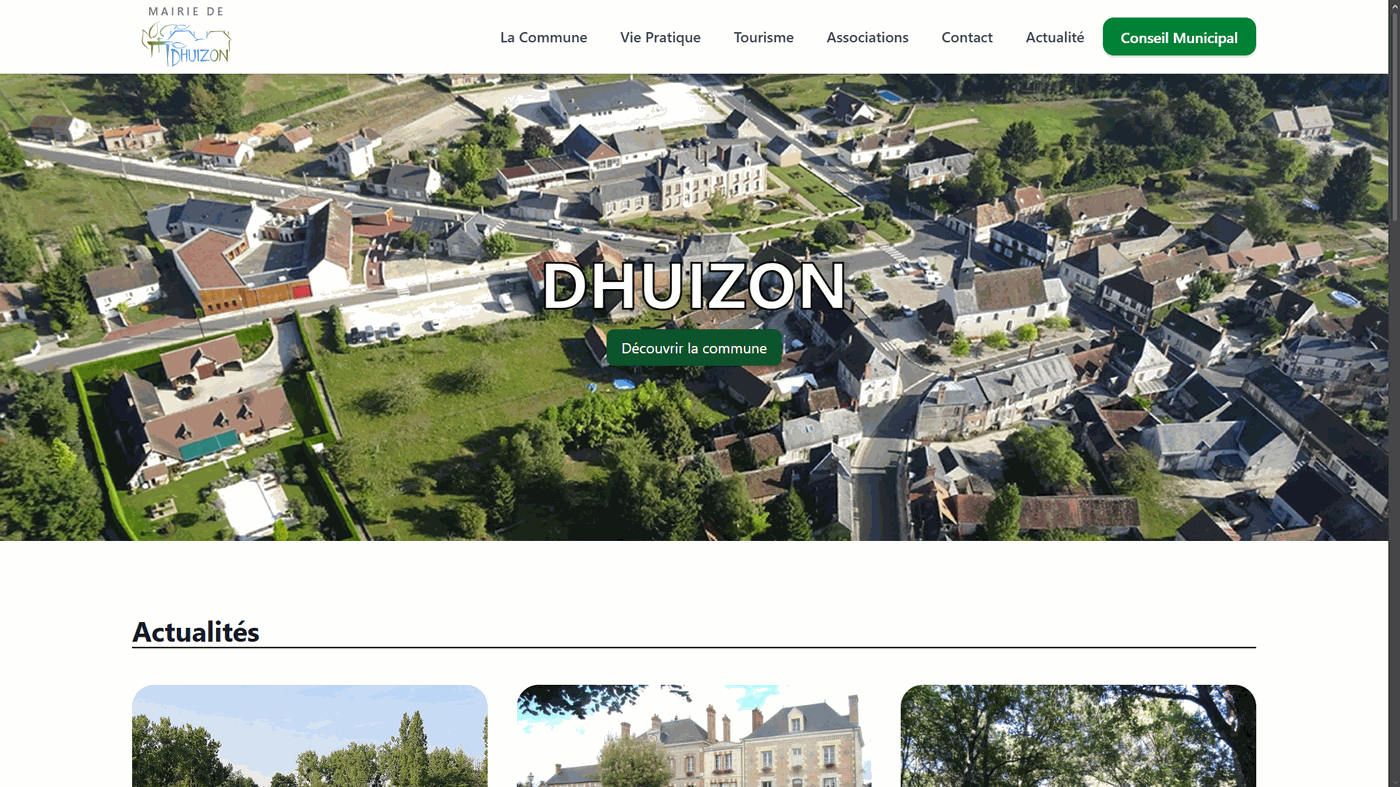
Task: Open the first news card with trees
Action: pyautogui.click(x=310, y=736)
